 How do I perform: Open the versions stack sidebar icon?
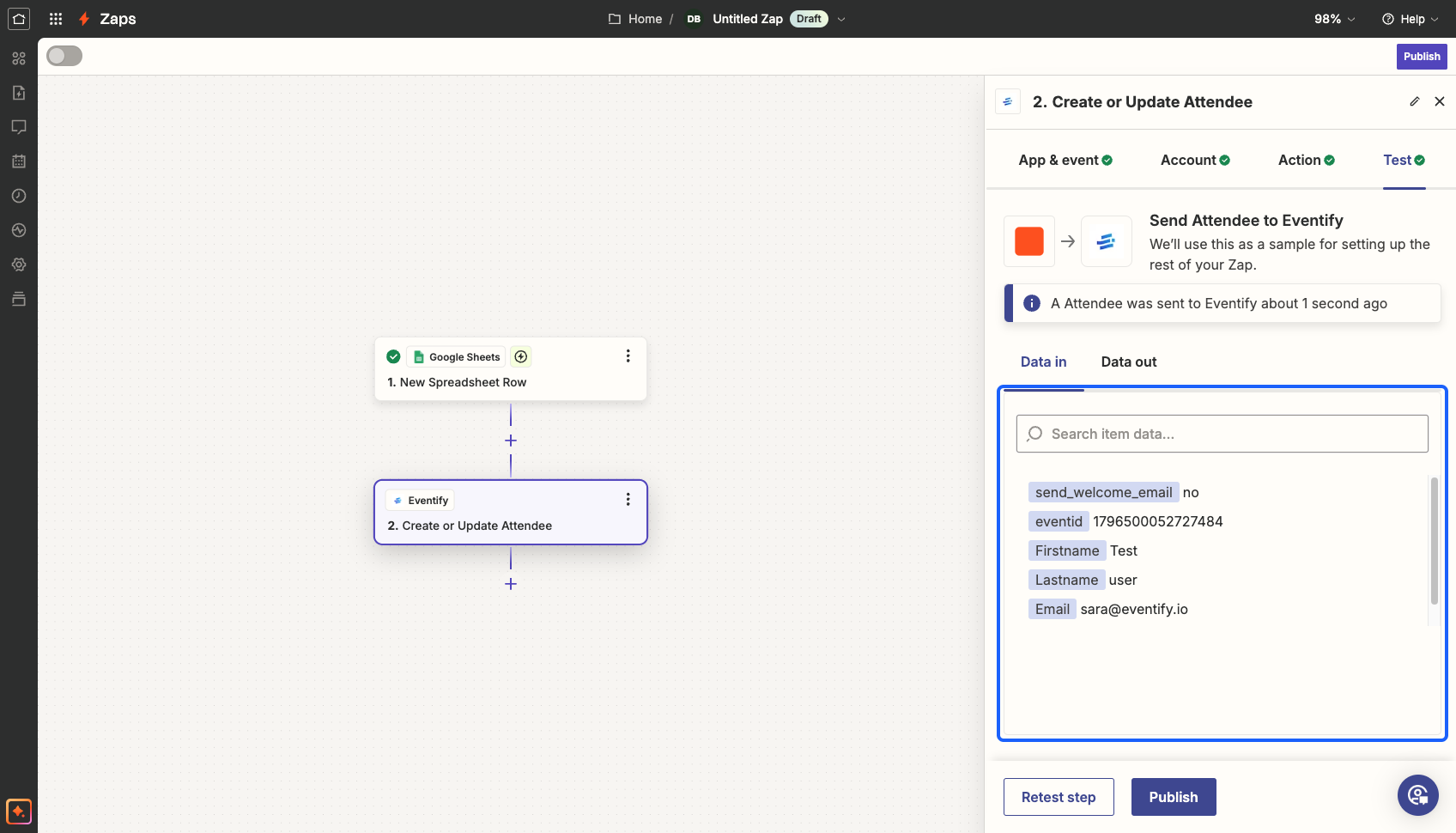pyautogui.click(x=19, y=299)
